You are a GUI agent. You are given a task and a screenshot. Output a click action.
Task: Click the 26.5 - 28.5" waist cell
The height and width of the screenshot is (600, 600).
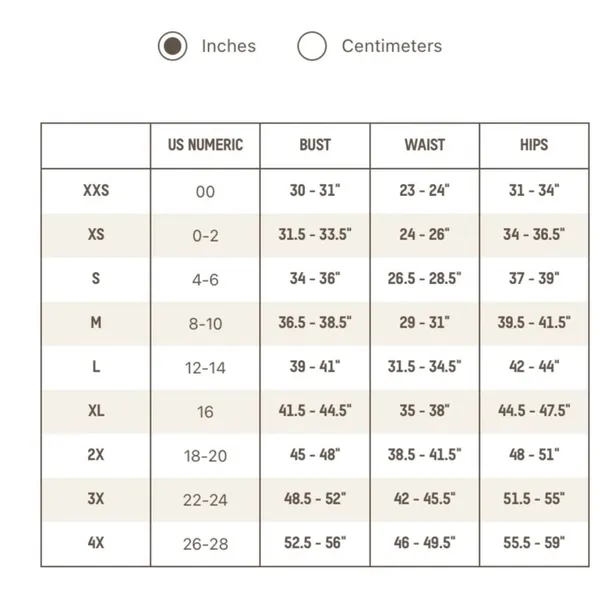425,279
